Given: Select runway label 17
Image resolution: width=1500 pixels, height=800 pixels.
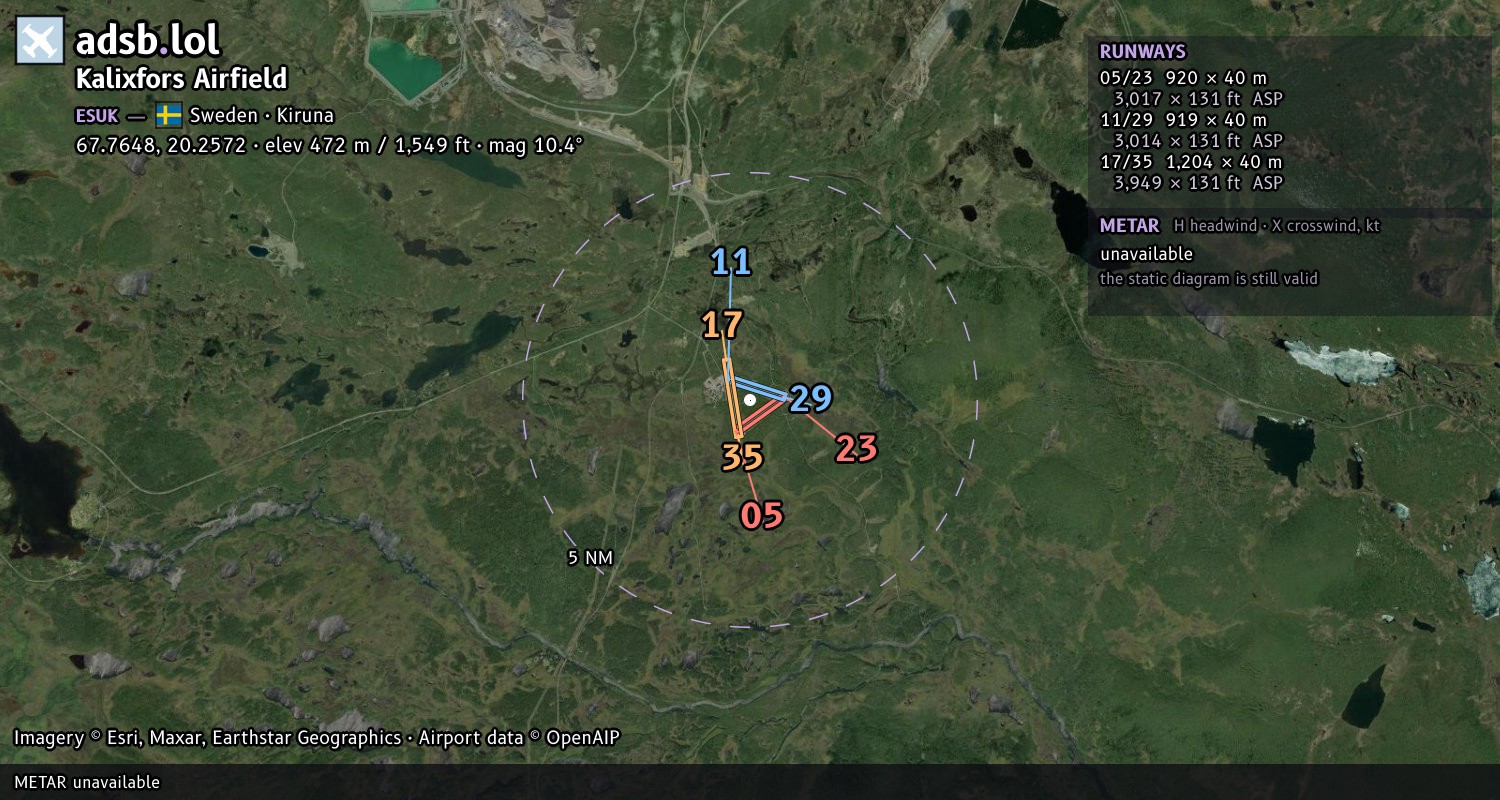Looking at the screenshot, I should click(722, 325).
